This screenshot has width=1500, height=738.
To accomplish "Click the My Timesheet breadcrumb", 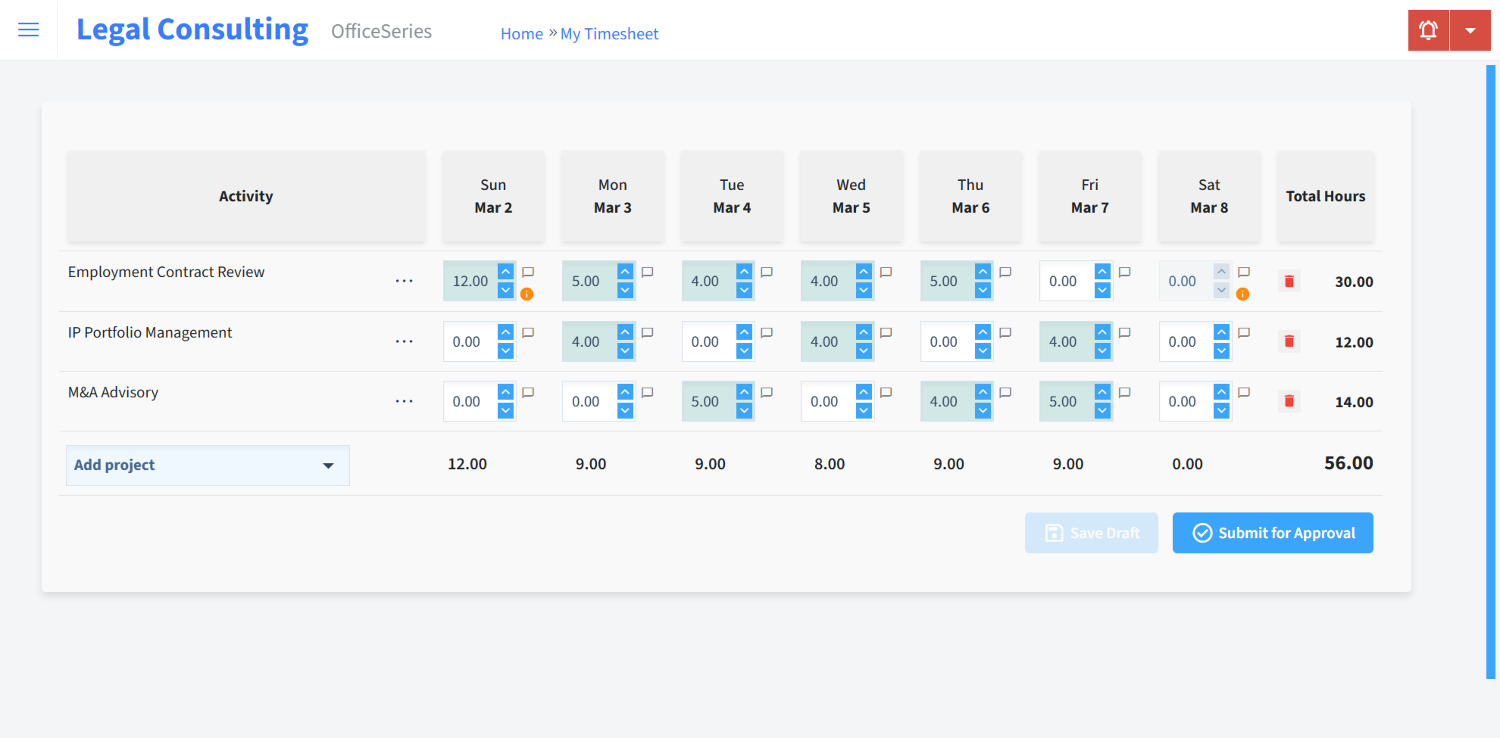I will 609,33.
